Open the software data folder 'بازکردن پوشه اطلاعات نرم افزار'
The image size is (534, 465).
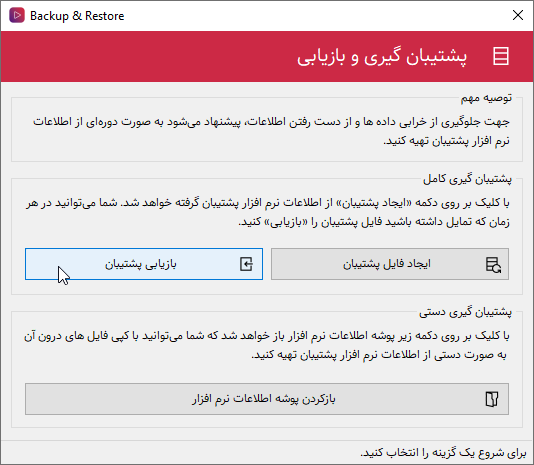267,399
